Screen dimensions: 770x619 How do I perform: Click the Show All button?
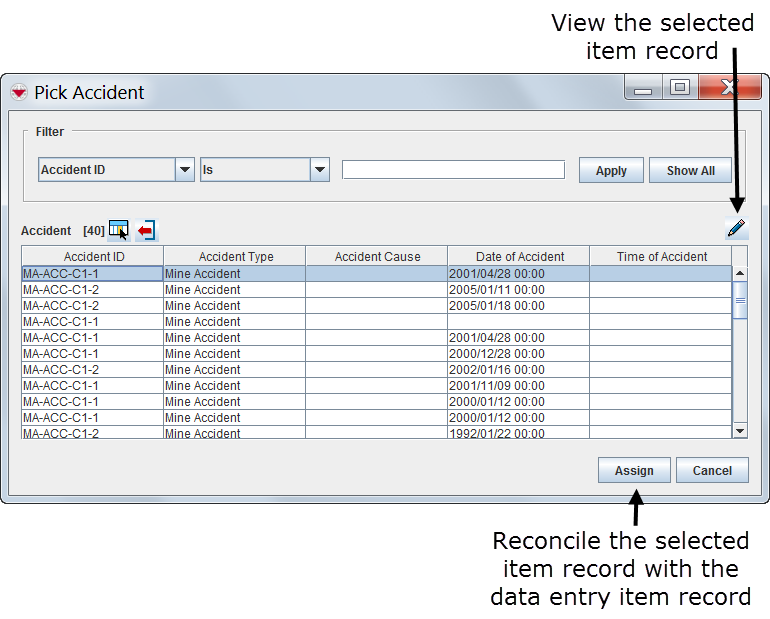click(x=690, y=170)
